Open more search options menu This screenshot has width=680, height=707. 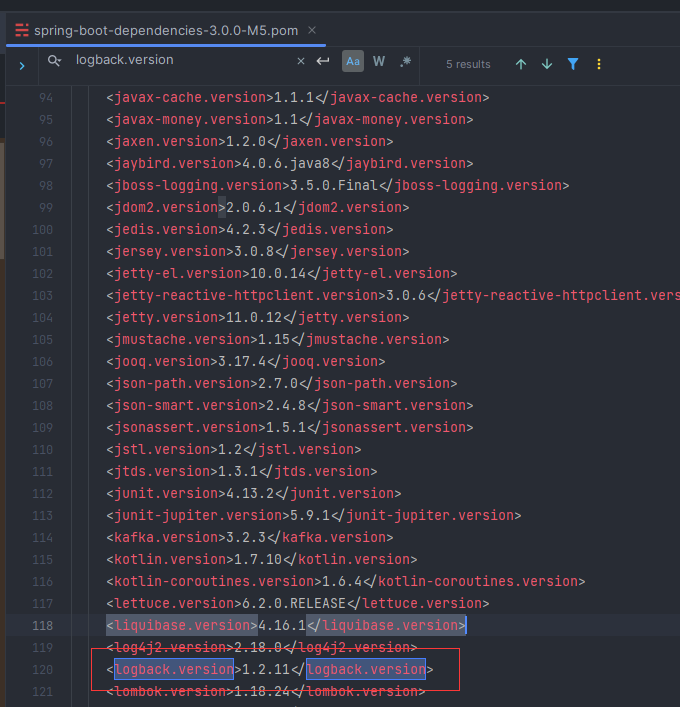pyautogui.click(x=599, y=64)
